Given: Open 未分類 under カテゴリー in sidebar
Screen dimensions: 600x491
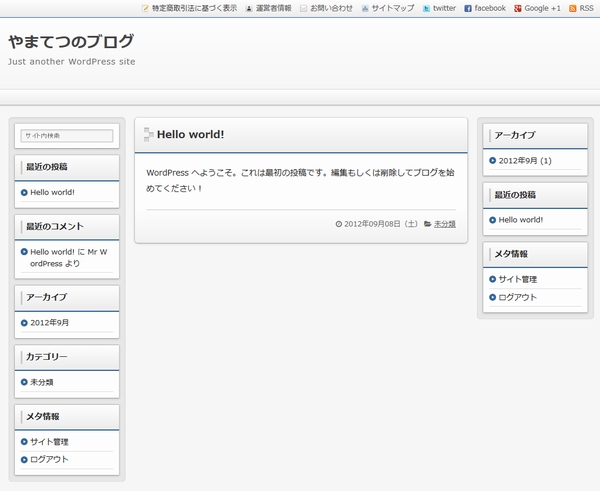Looking at the screenshot, I should pyautogui.click(x=42, y=382).
